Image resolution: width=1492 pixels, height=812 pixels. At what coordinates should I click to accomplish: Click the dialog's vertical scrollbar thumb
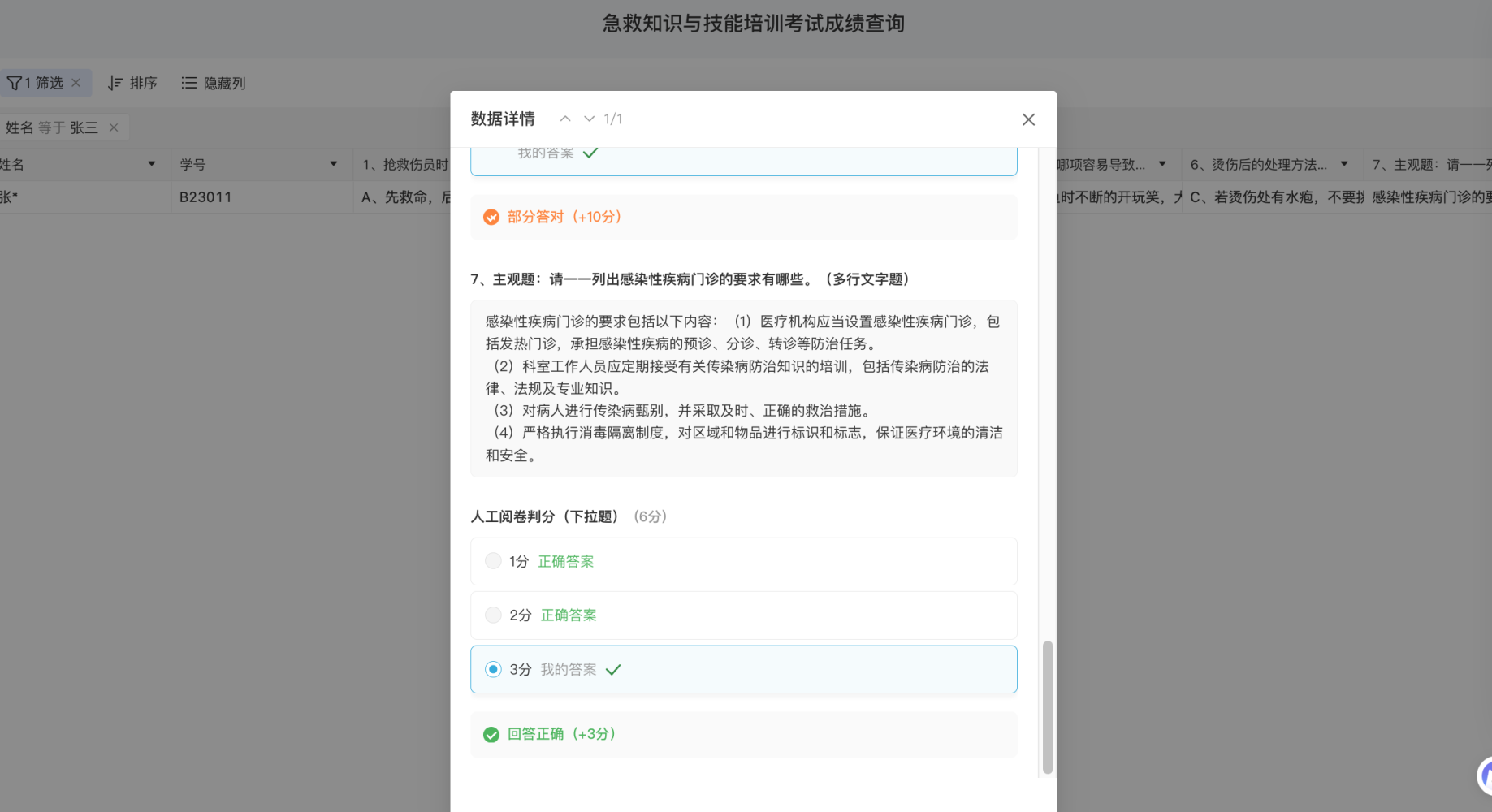tap(1048, 707)
